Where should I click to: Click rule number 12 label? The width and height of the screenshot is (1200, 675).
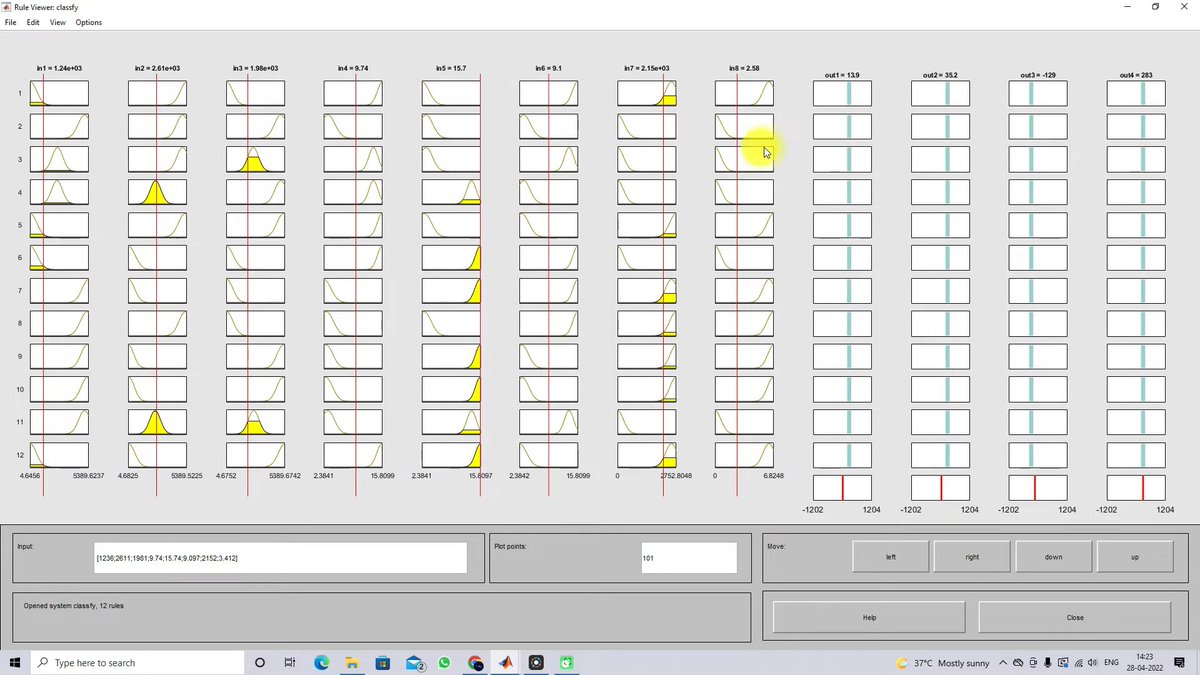[20, 455]
